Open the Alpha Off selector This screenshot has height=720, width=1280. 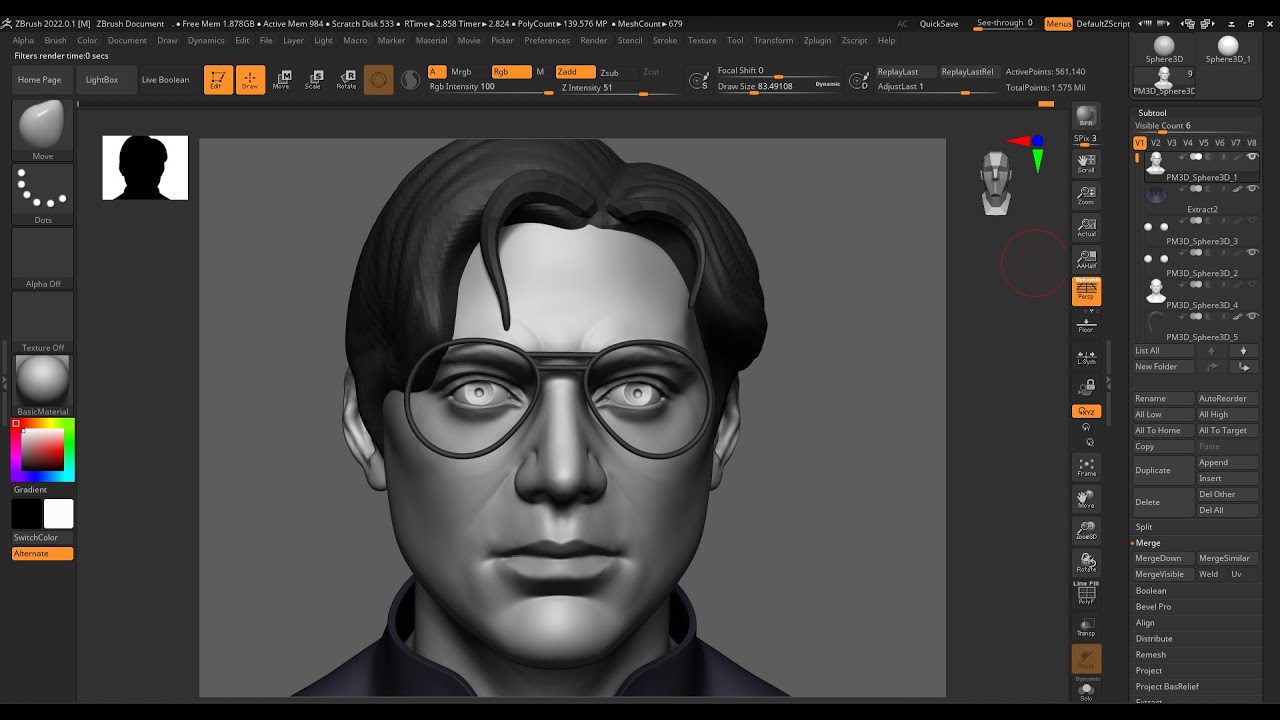click(x=42, y=258)
